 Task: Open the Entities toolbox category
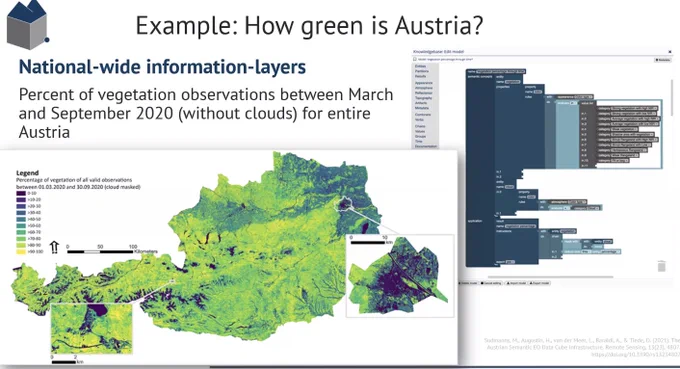[x=420, y=66]
